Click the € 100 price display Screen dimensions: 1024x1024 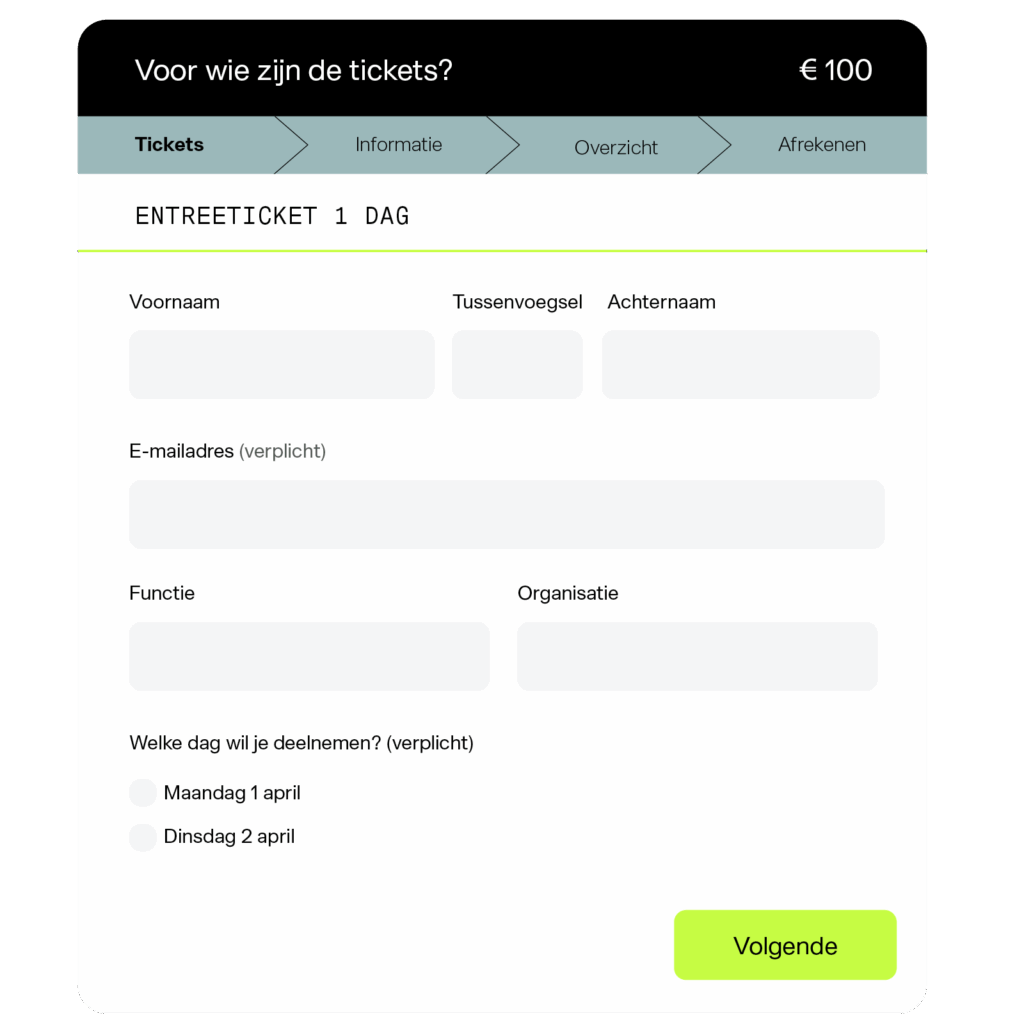(835, 70)
